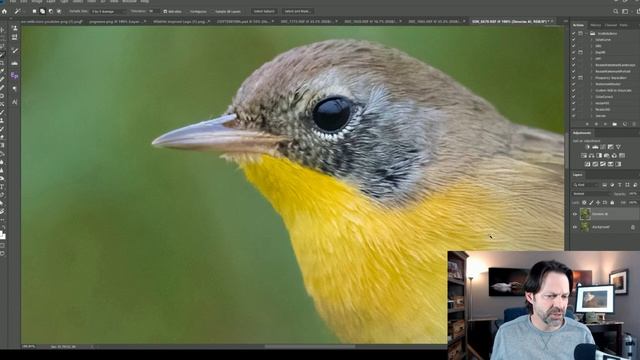Create a new action set with folder icon
Screen dimensions: 640x360
point(615,124)
